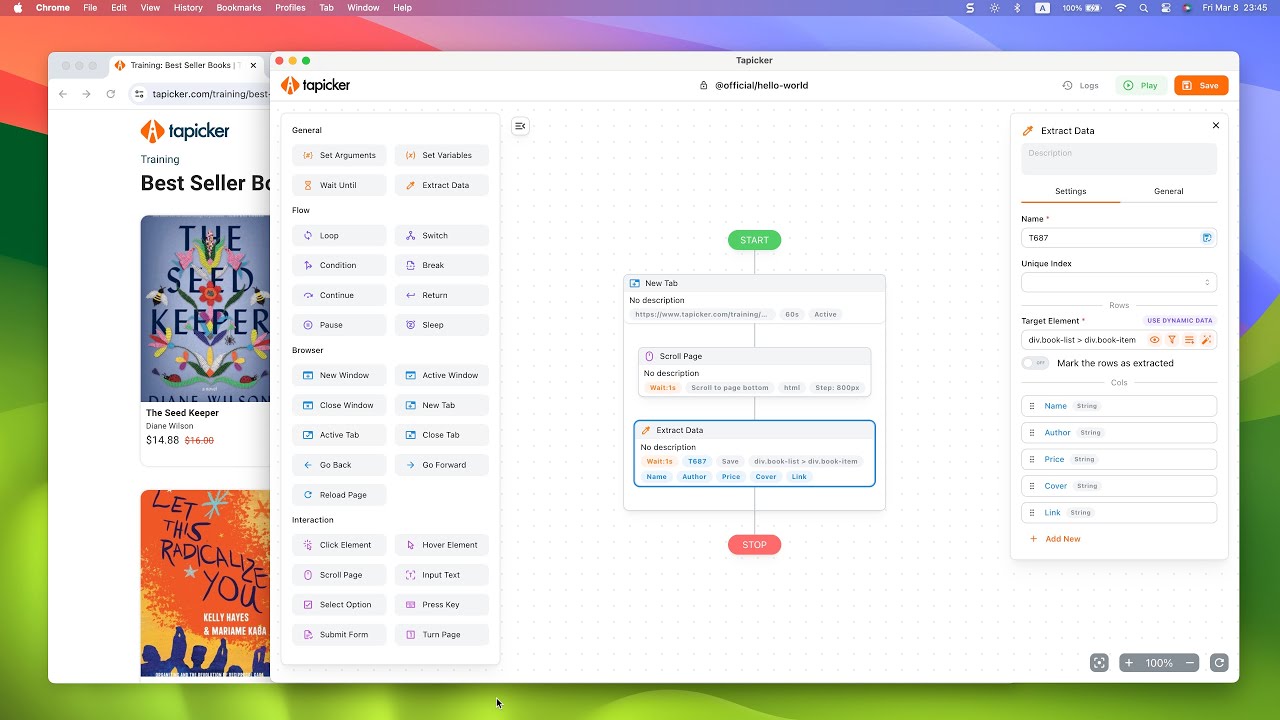This screenshot has width=1280, height=720.
Task: Edit the Name column row
Action: 1119,406
